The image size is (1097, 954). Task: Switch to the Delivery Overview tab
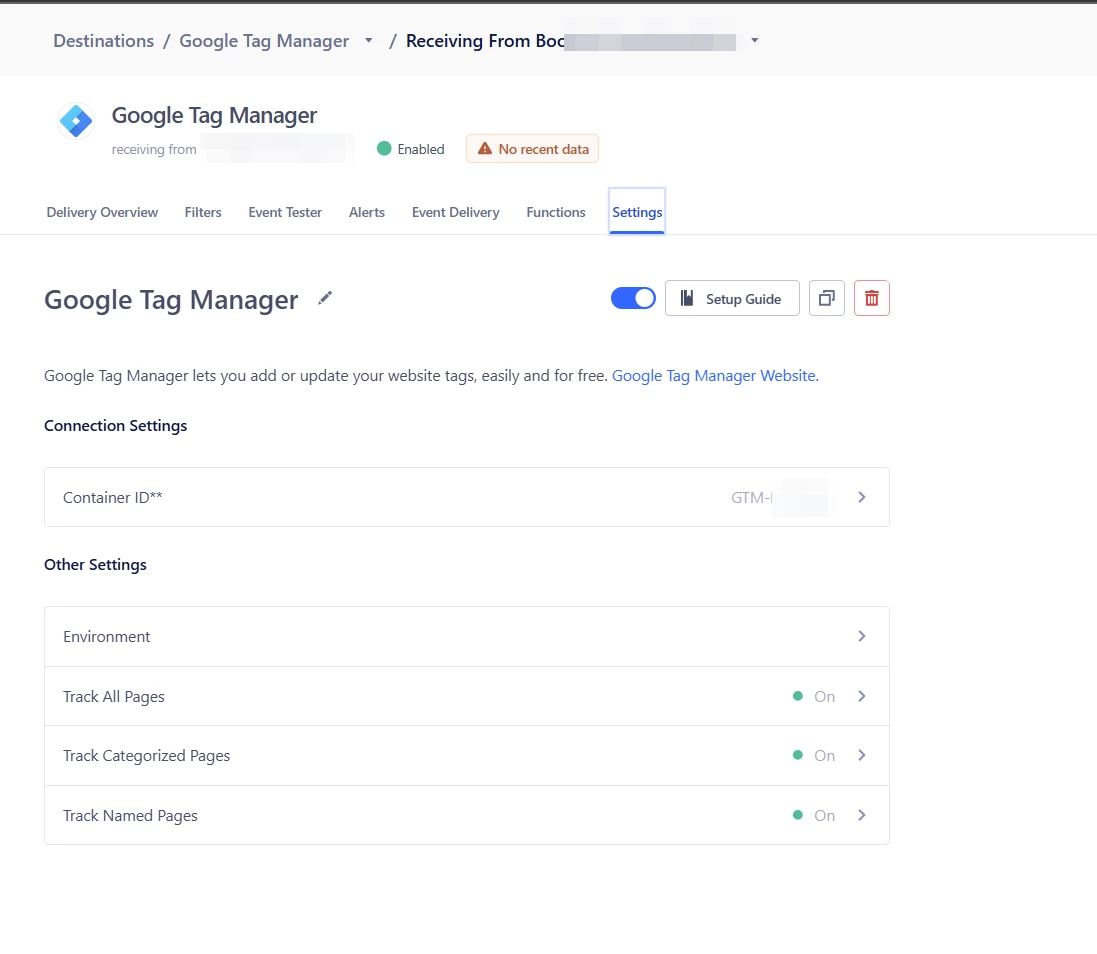(x=102, y=212)
